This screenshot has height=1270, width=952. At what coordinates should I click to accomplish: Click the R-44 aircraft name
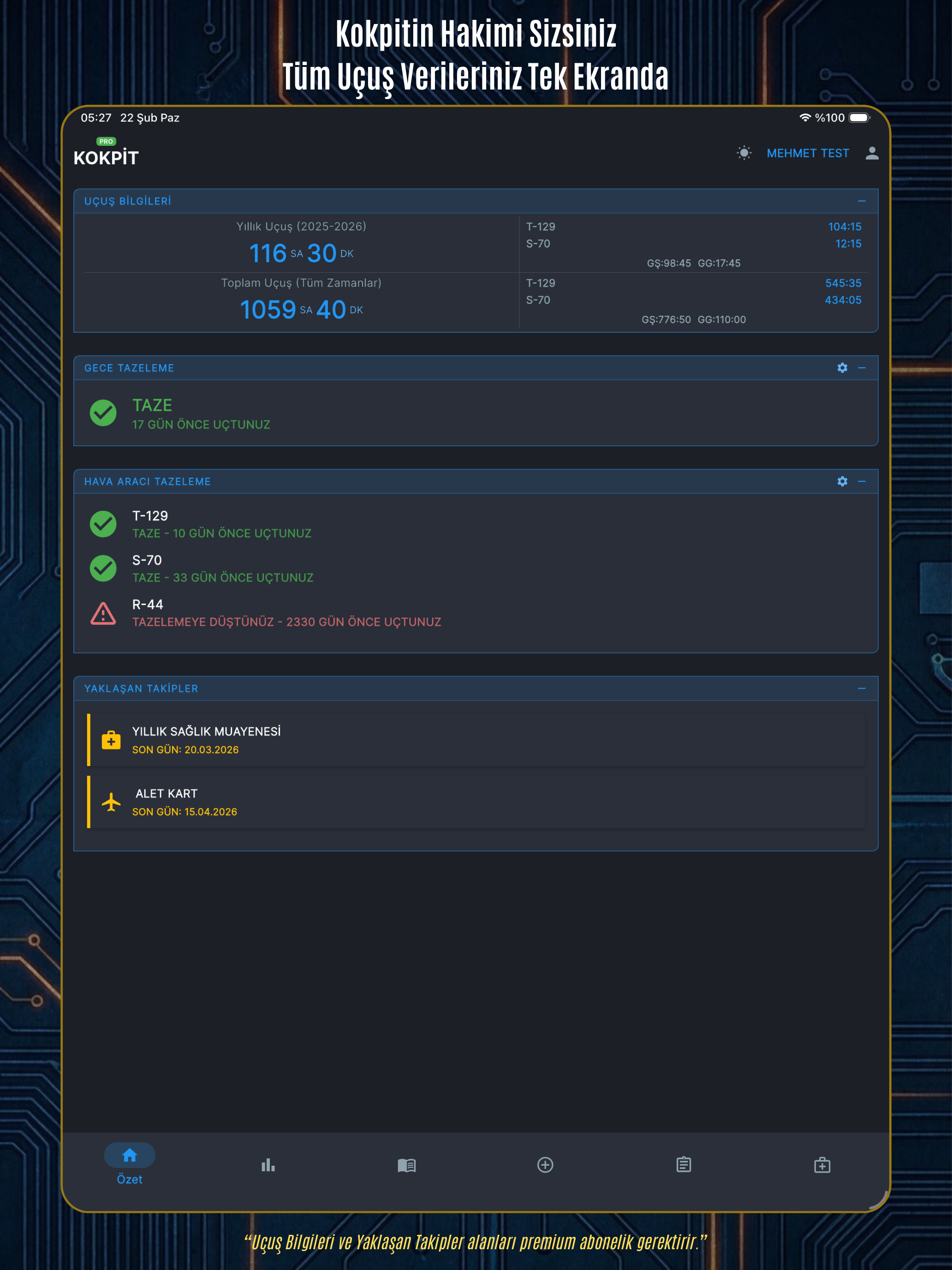[148, 604]
